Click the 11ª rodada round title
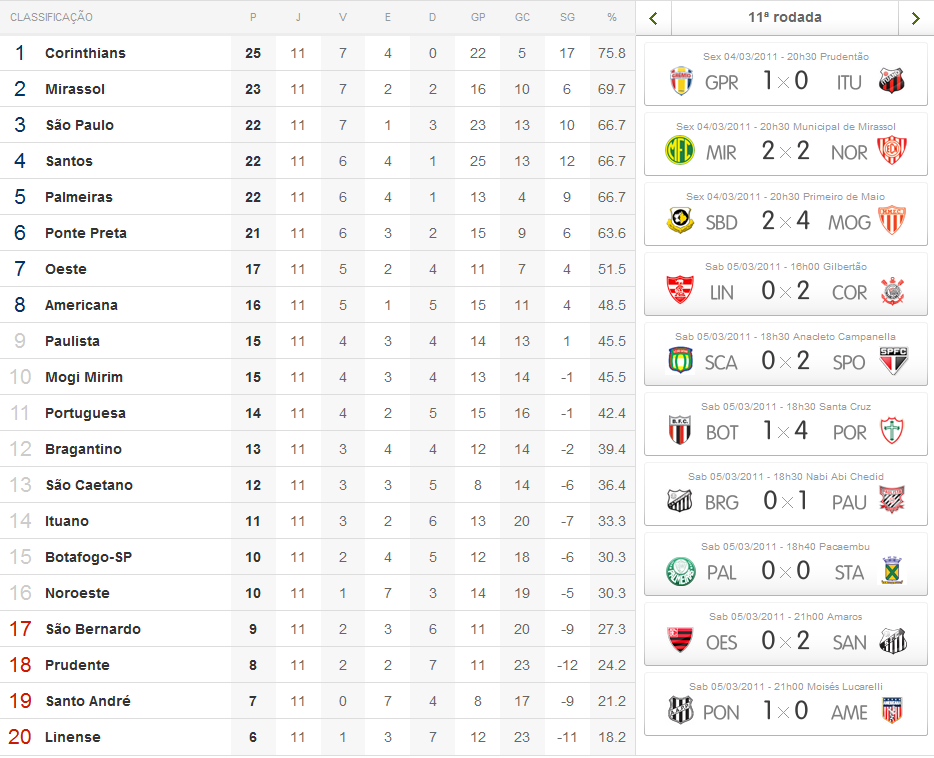This screenshot has height=758, width=934. pos(785,18)
